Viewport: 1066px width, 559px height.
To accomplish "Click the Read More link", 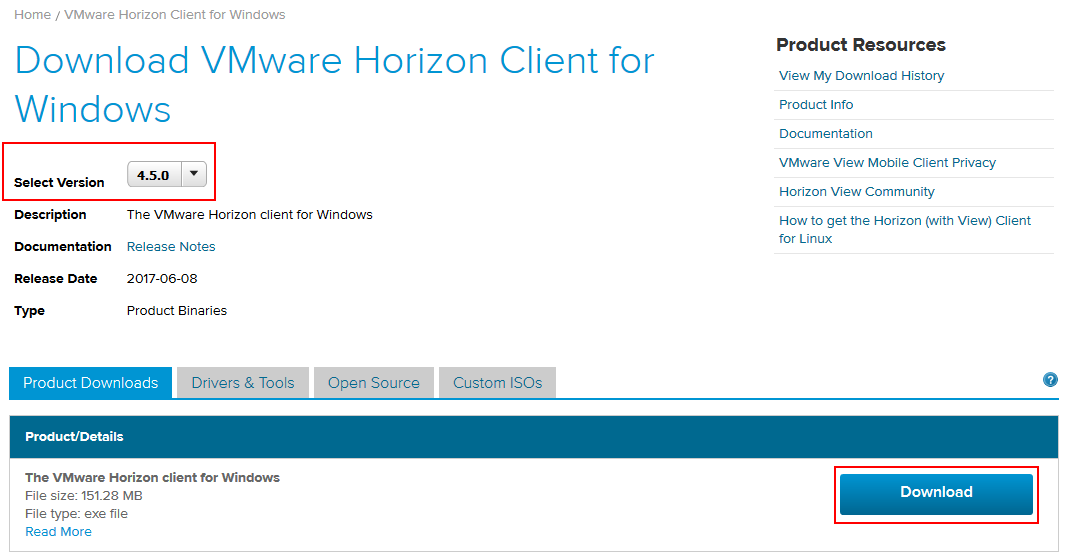I will 58,532.
